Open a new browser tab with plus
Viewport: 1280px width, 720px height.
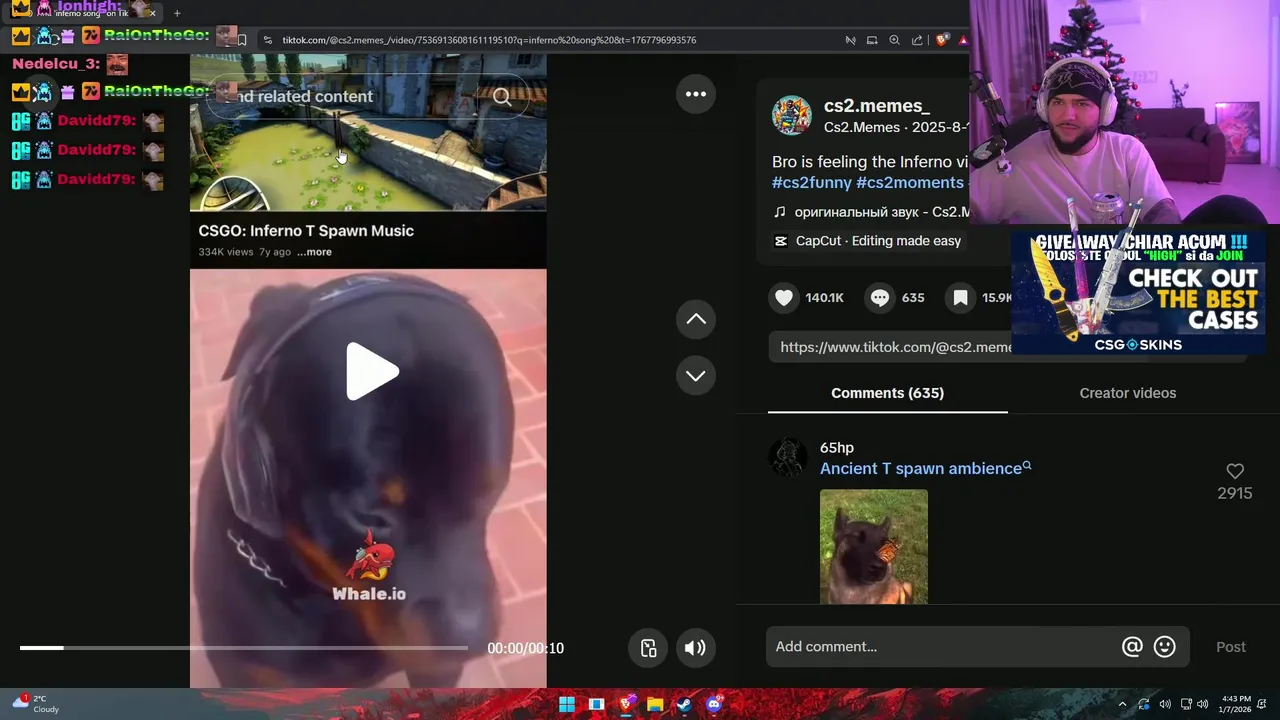177,13
